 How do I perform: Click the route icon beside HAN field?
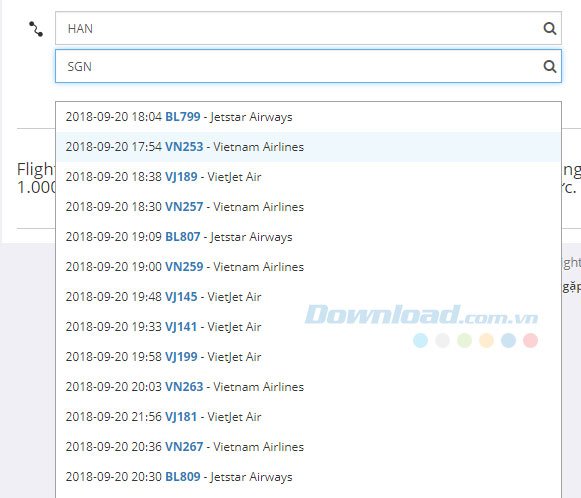click(36, 29)
